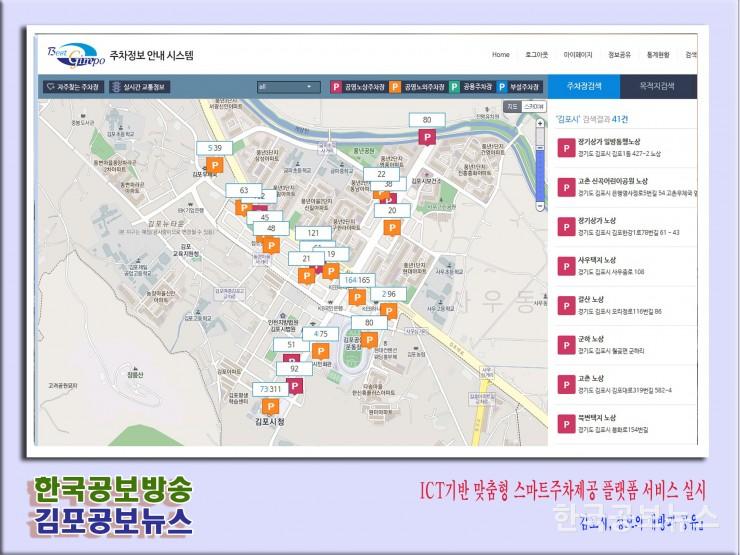
Task: Click orange P marker under the 4 75 label
Action: click(x=320, y=351)
